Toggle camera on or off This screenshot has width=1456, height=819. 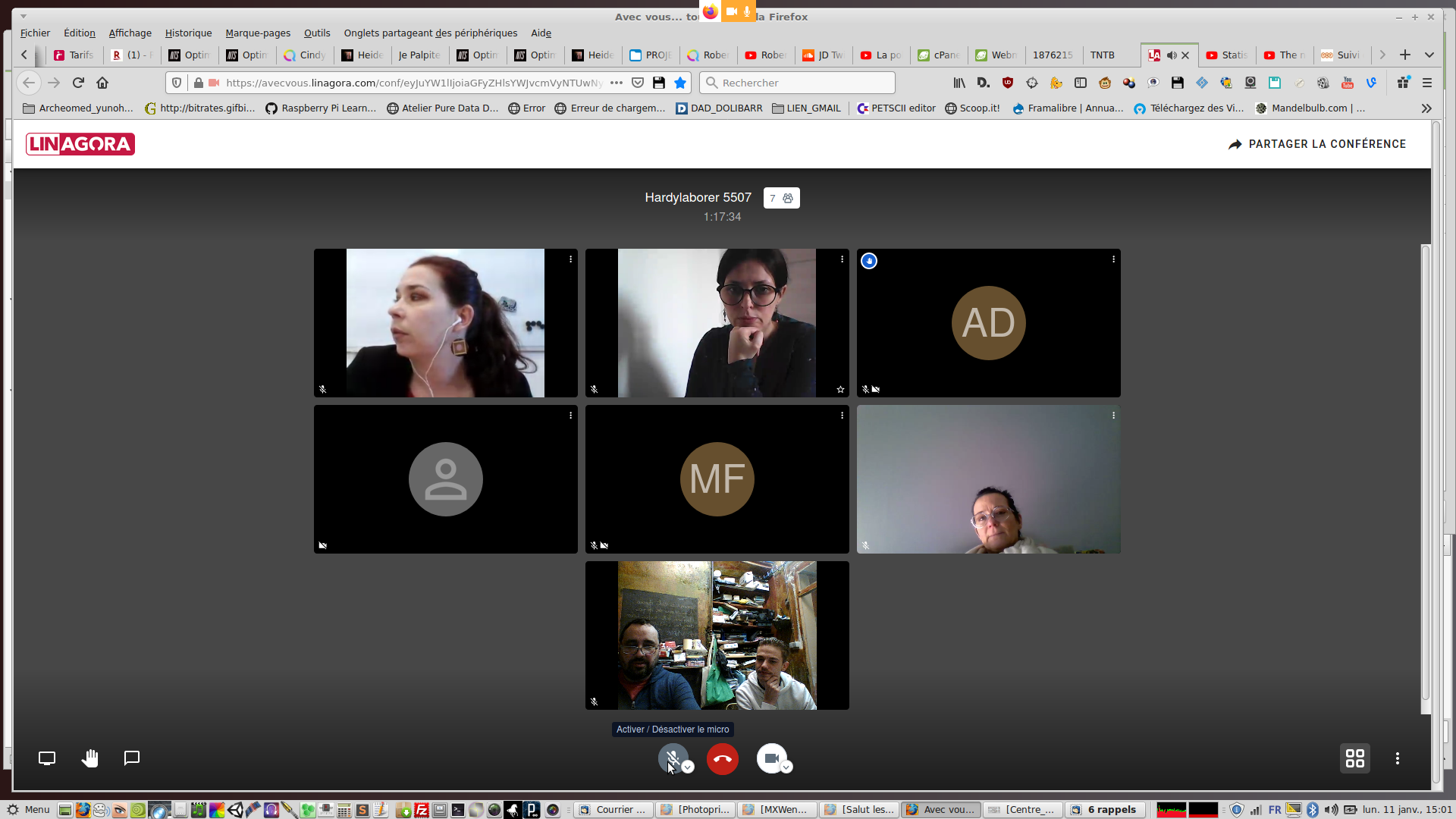(770, 758)
